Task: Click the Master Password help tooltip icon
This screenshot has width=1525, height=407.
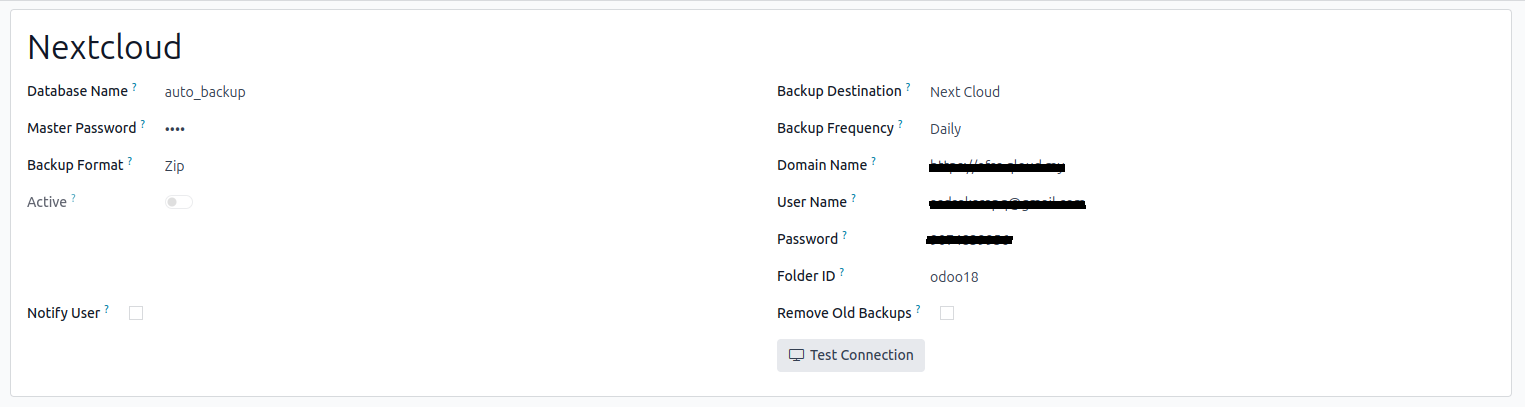Action: click(x=143, y=125)
